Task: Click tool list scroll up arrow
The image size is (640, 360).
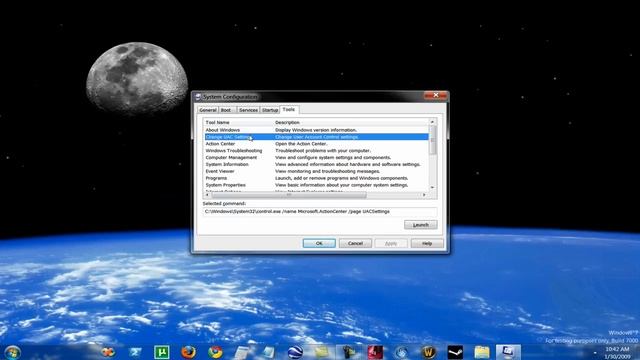Action: click(432, 122)
